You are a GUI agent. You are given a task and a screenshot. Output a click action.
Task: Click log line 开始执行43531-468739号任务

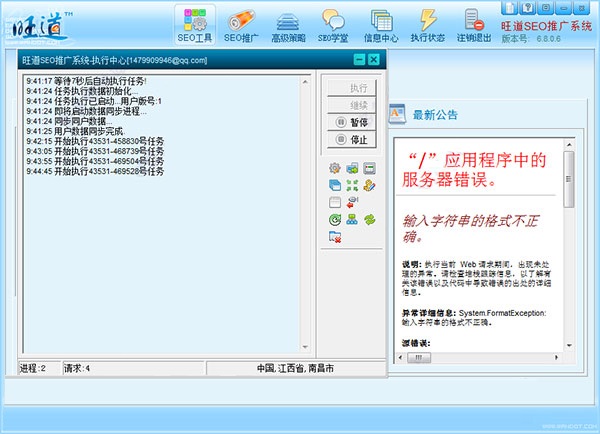click(95, 151)
